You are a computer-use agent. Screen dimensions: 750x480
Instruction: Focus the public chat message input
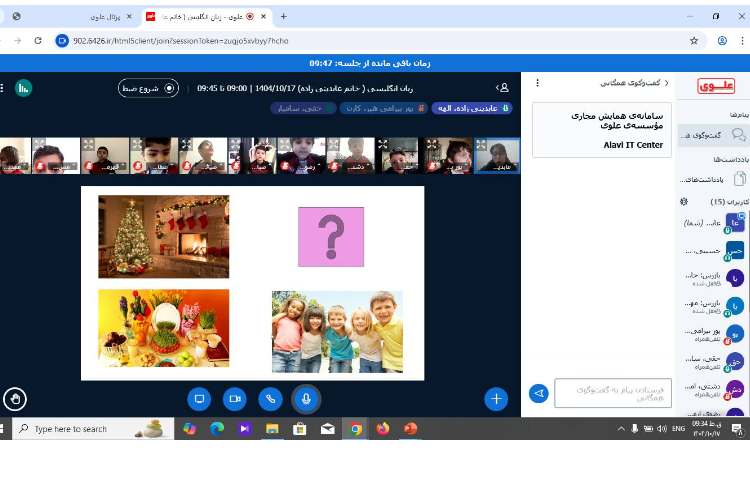(613, 393)
